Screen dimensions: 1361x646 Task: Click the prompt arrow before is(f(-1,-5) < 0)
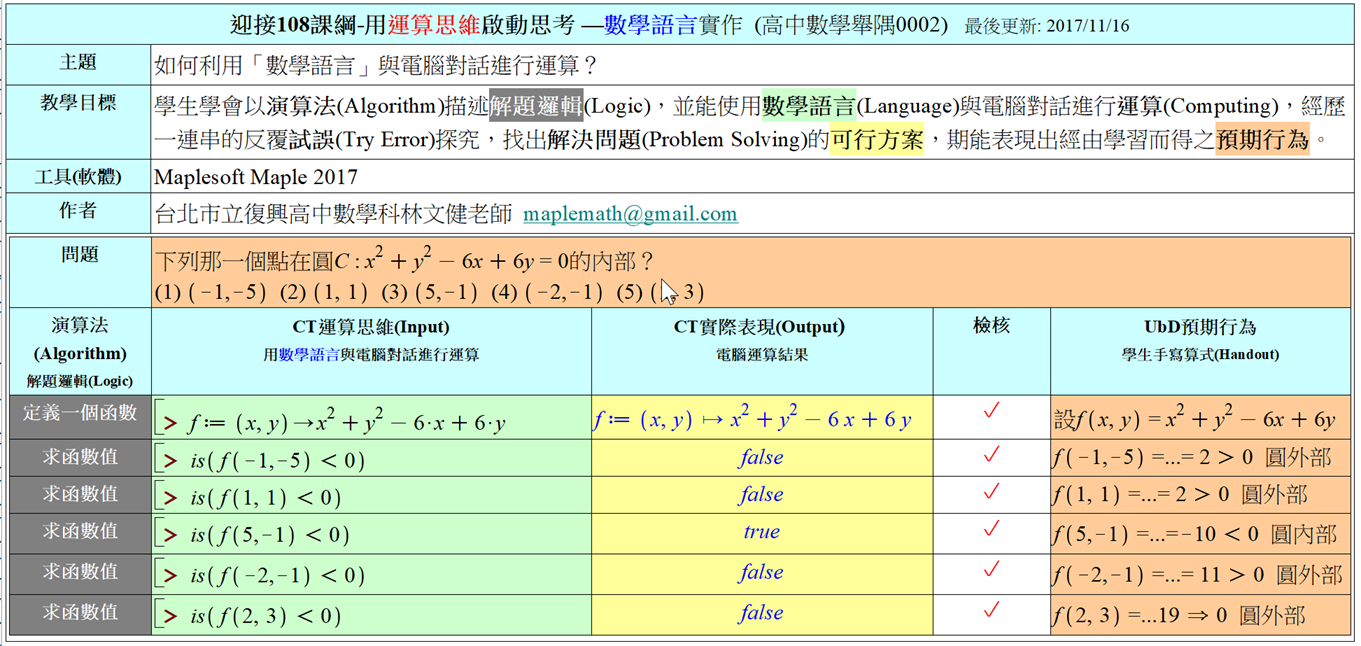(x=171, y=461)
